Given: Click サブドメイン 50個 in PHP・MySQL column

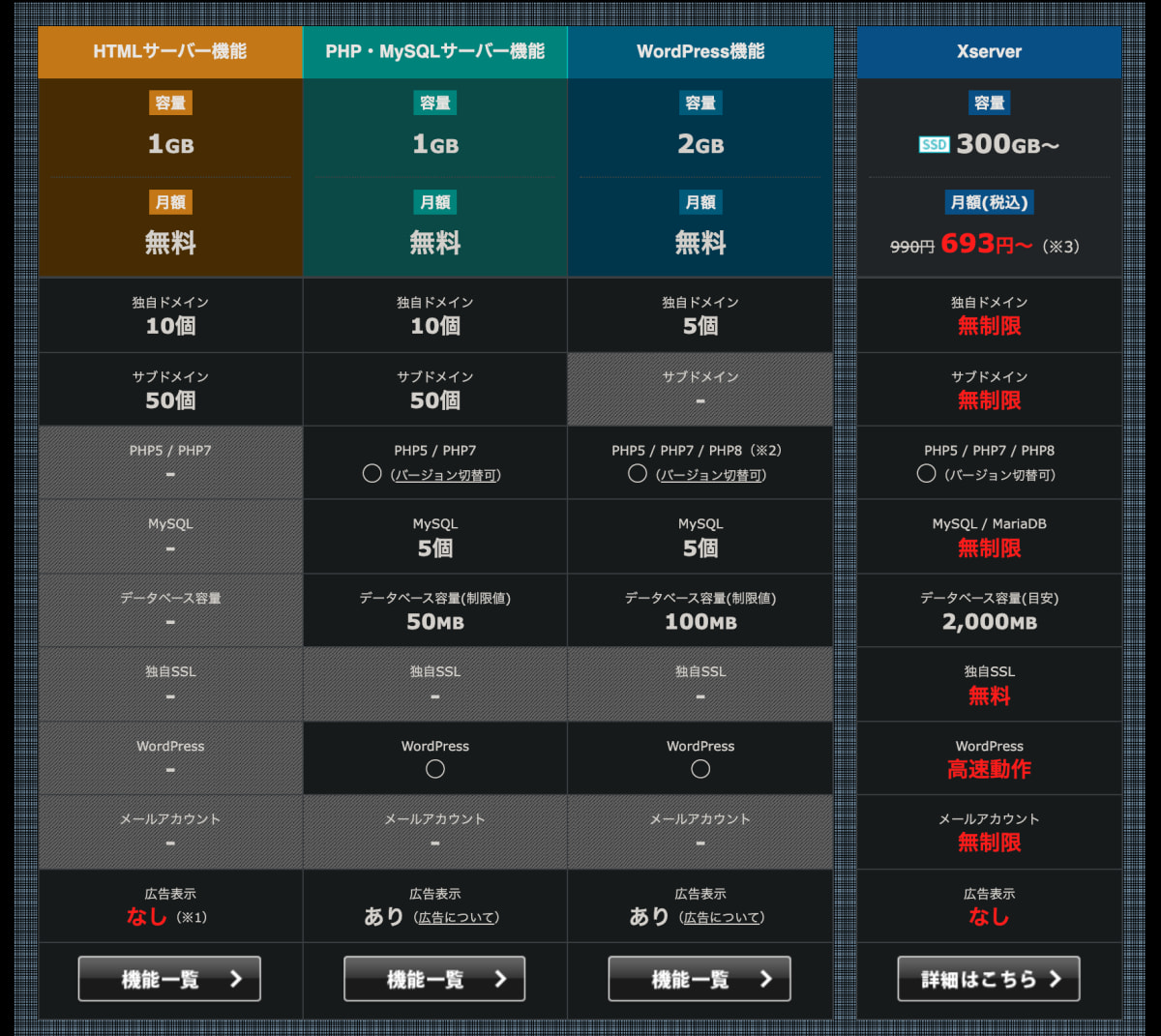Looking at the screenshot, I should click(435, 389).
